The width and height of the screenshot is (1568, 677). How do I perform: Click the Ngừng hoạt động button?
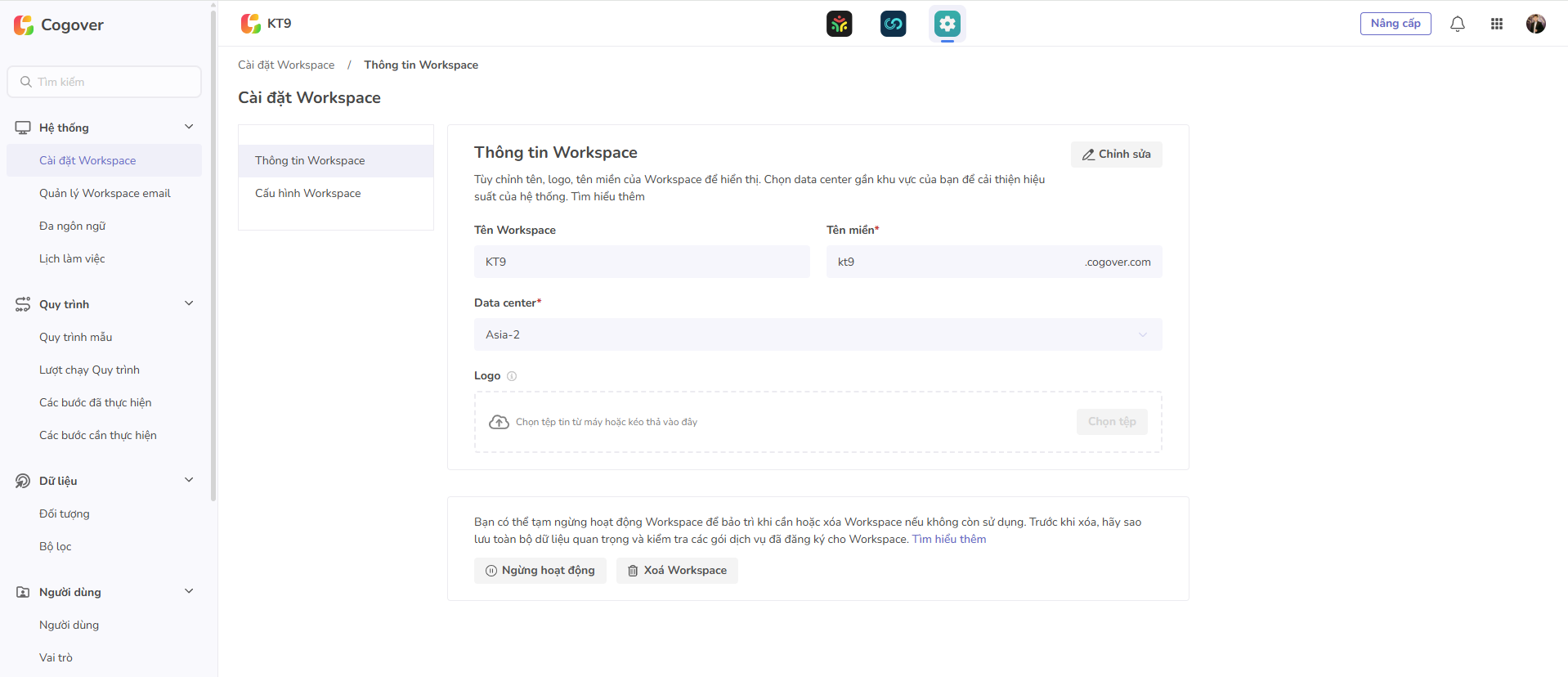(540, 571)
